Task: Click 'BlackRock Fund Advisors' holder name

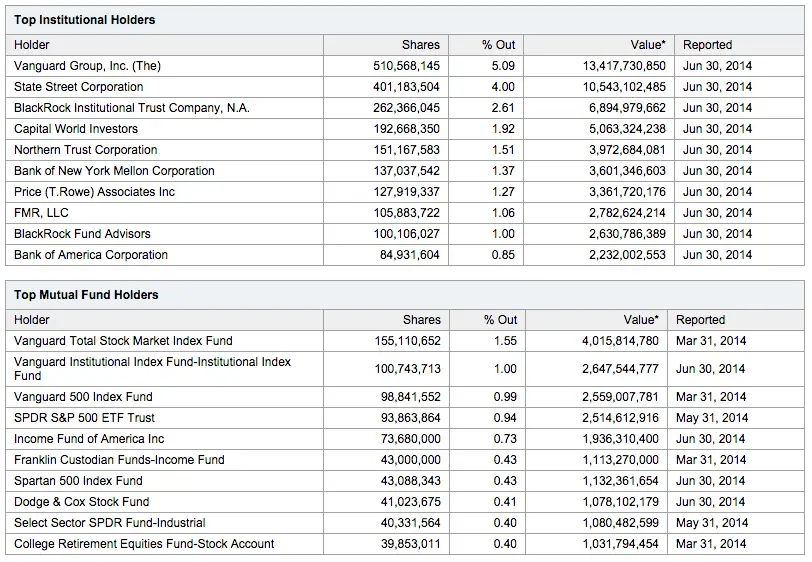Action: pos(82,234)
